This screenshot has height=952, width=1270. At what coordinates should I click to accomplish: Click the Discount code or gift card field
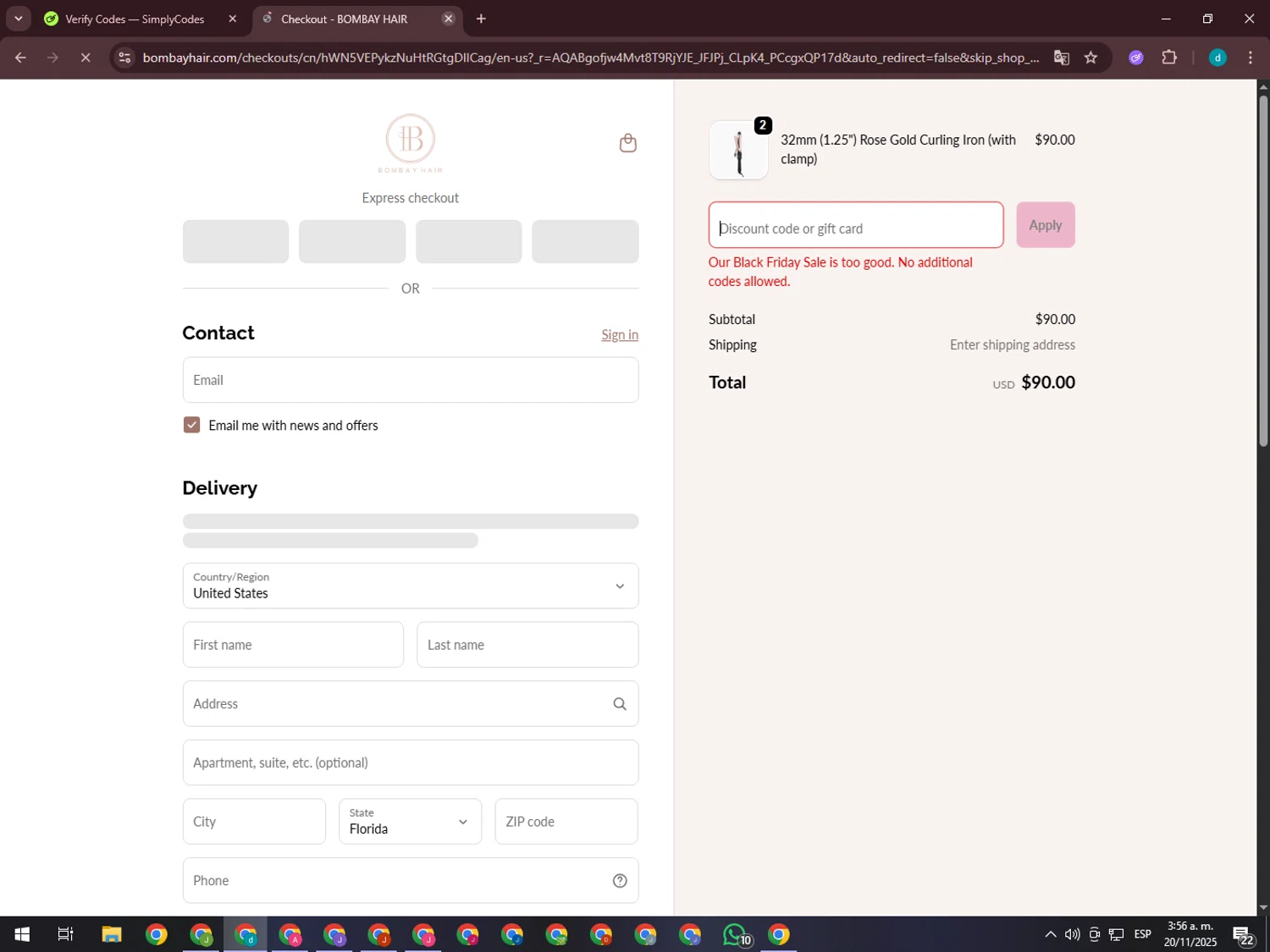pos(856,225)
